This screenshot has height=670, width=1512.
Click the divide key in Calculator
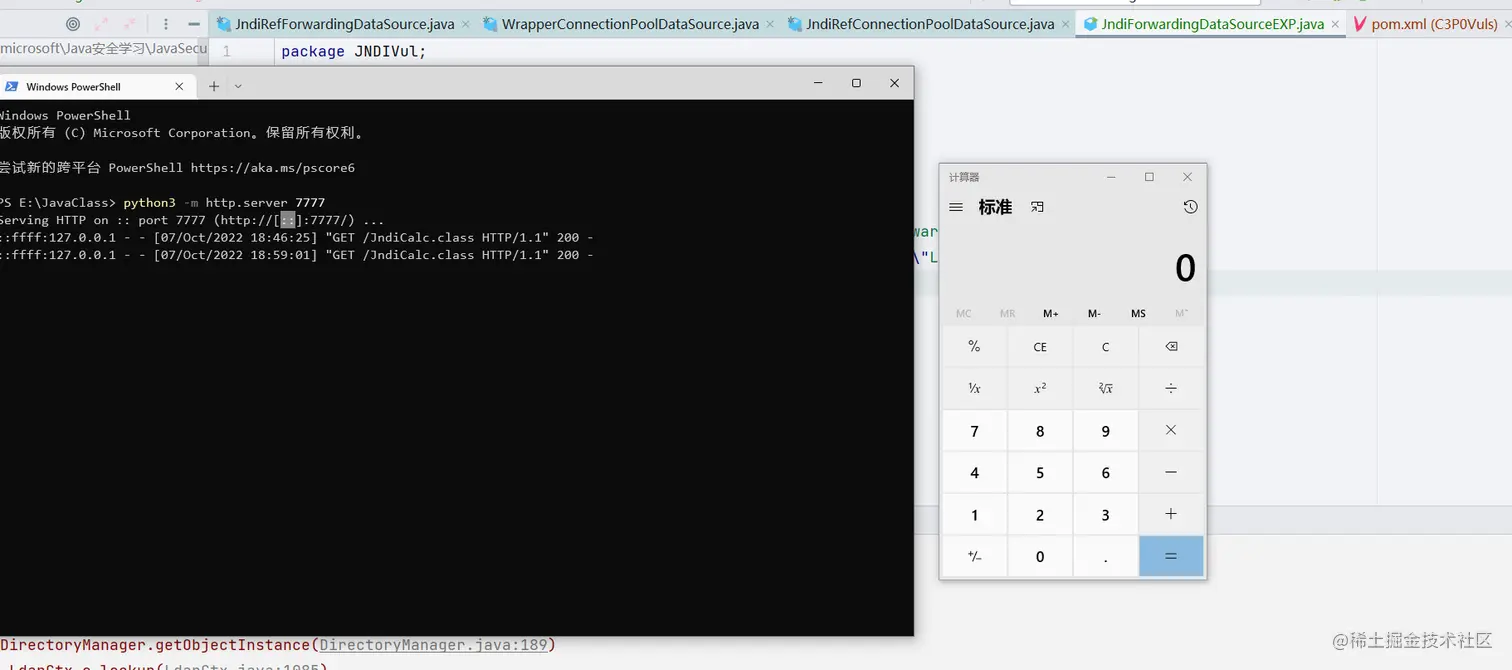[x=1171, y=388]
